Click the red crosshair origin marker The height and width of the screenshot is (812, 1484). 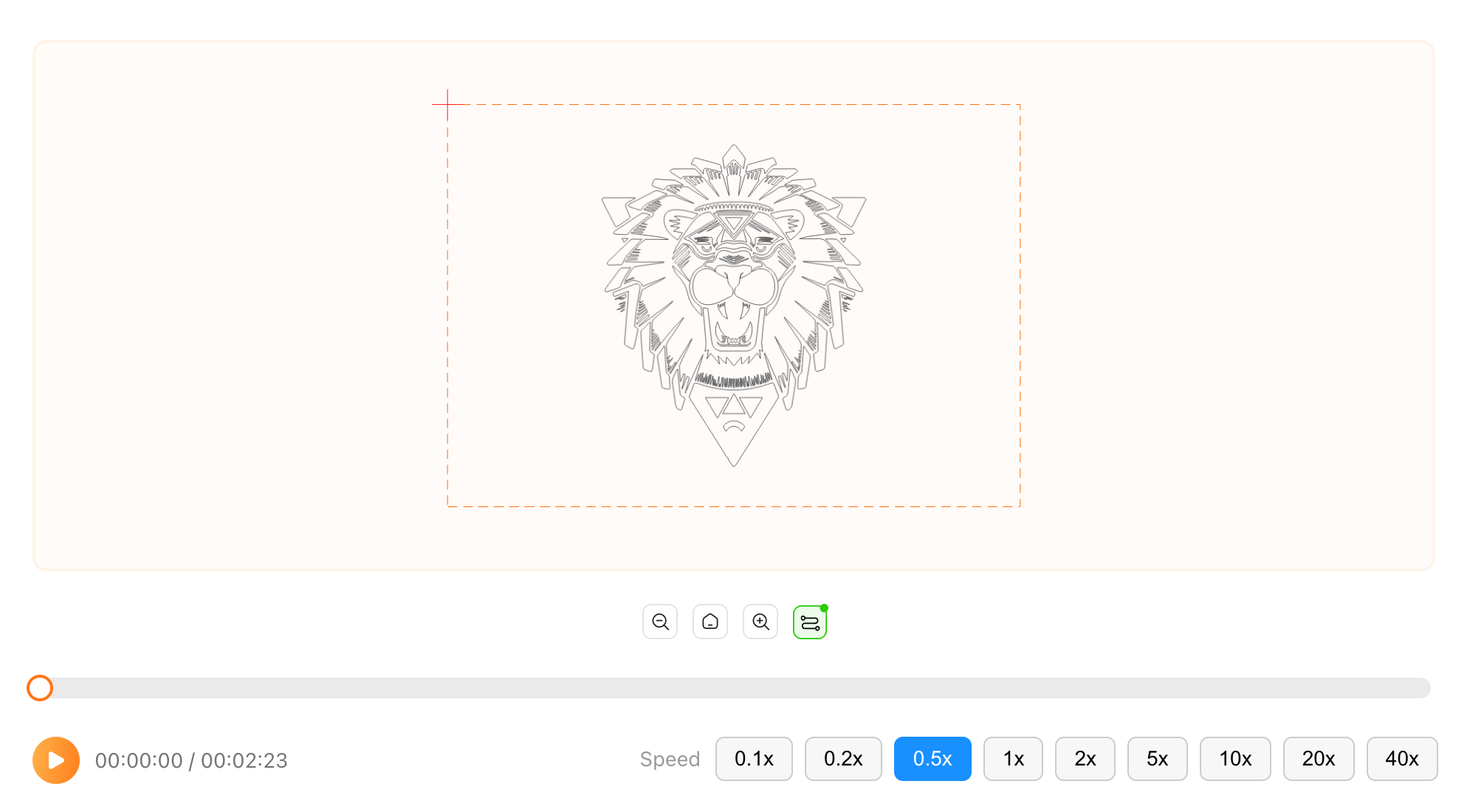tap(447, 105)
